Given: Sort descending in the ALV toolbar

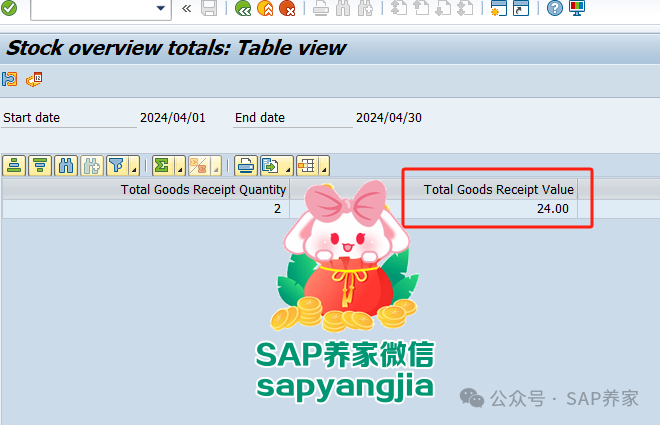Looking at the screenshot, I should [x=40, y=165].
